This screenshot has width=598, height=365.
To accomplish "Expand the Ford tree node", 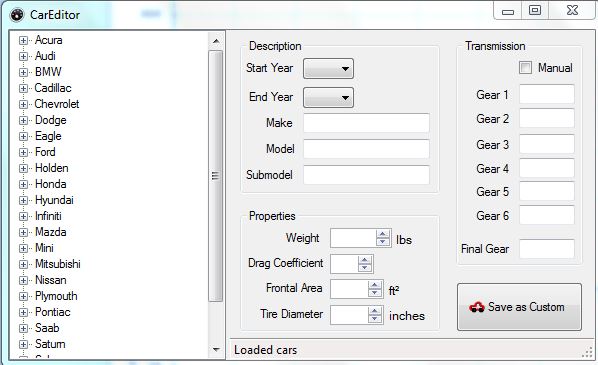I will click(23, 153).
